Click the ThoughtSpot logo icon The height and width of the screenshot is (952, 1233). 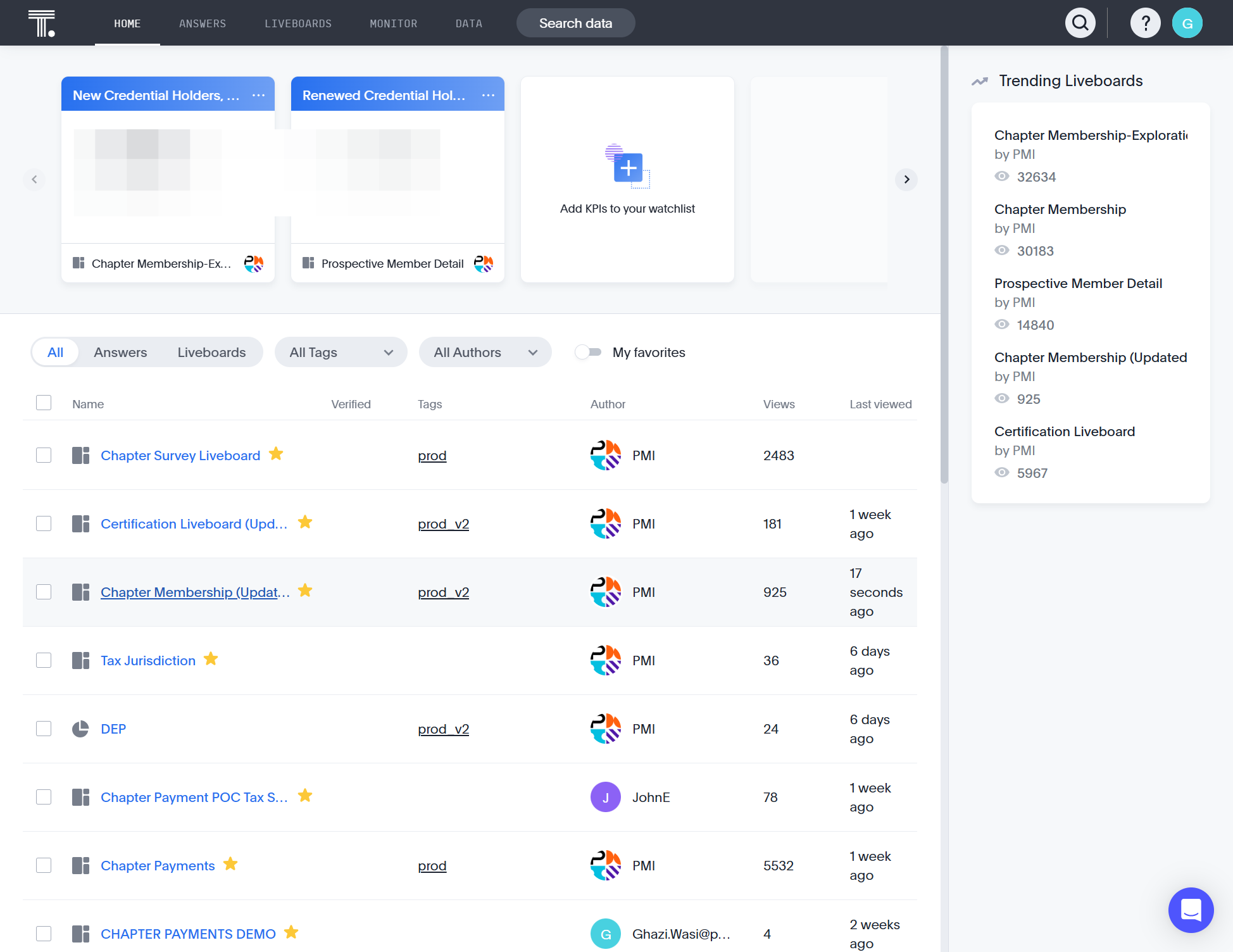(x=42, y=23)
